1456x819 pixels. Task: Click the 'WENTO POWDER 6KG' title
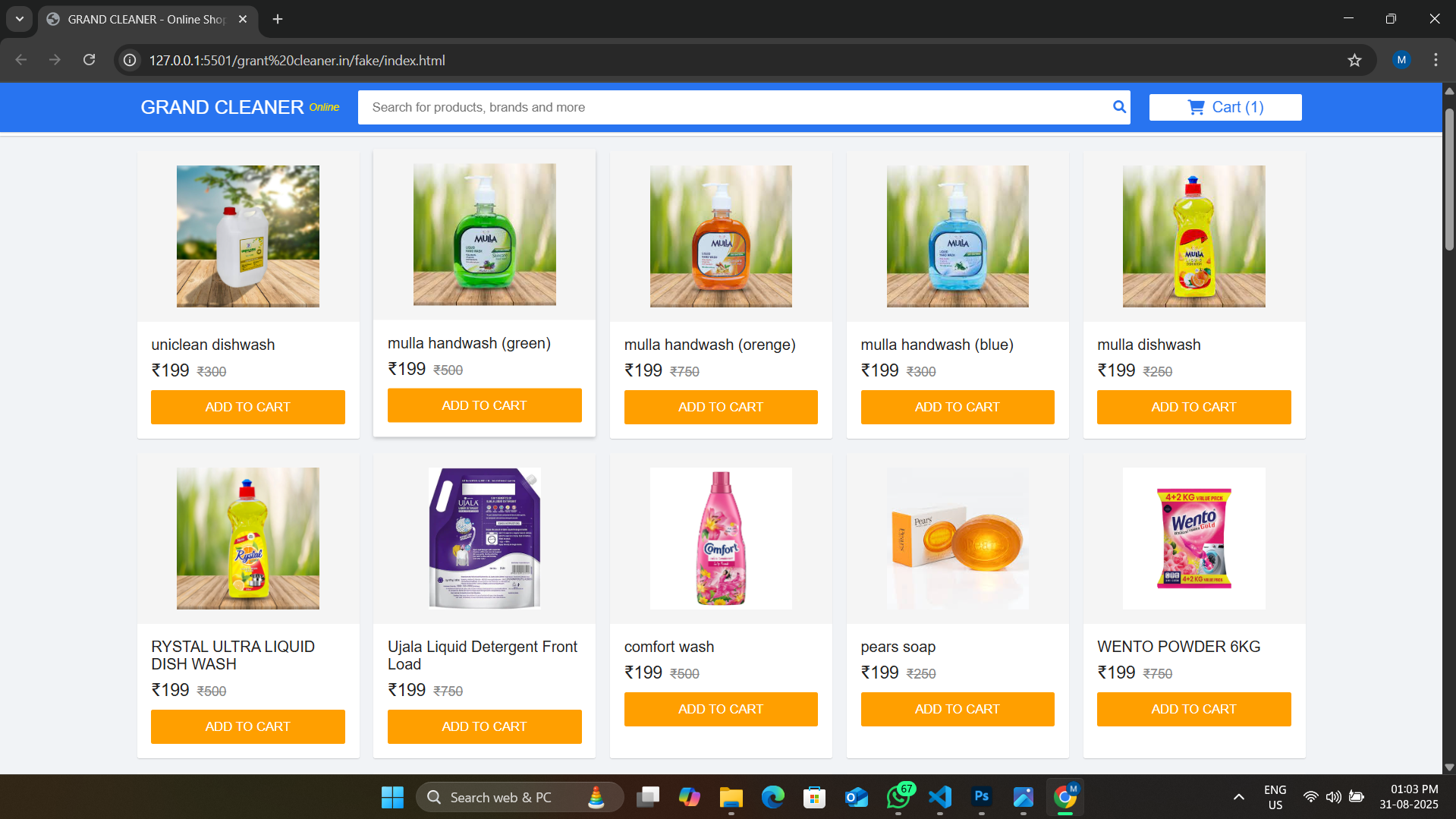(x=1179, y=647)
